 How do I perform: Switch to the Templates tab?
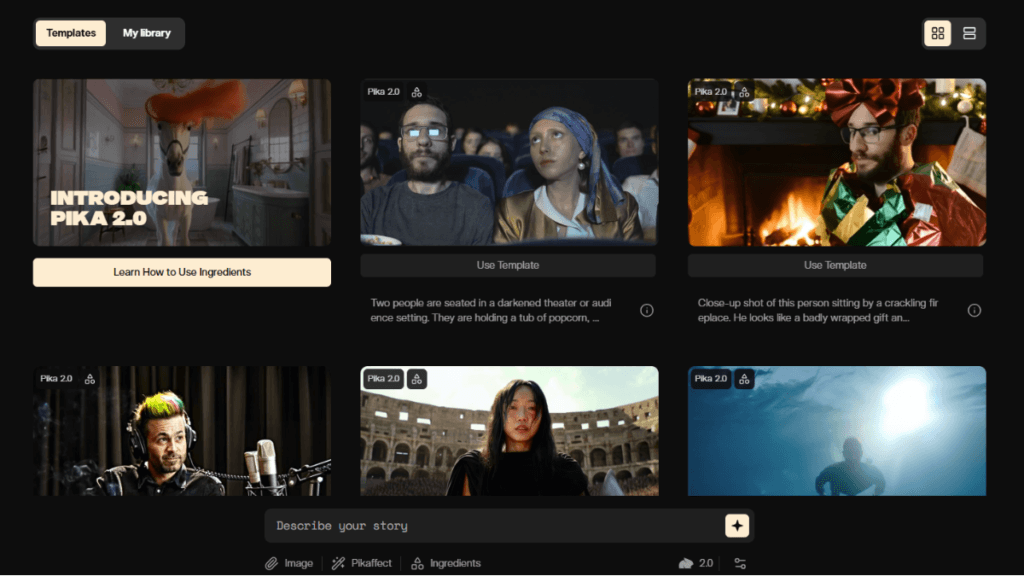pyautogui.click(x=71, y=33)
